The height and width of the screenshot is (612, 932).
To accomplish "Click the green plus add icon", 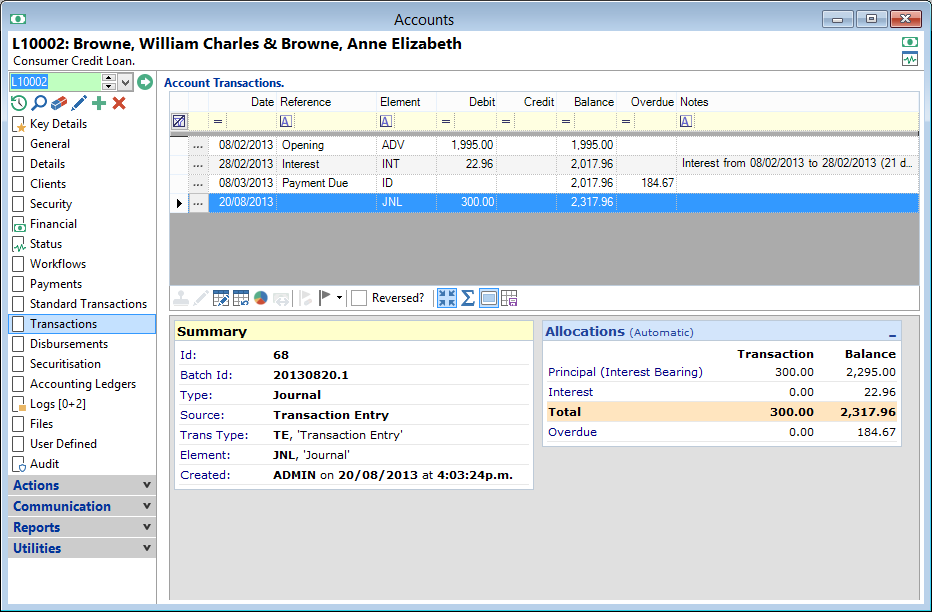I will pos(99,103).
